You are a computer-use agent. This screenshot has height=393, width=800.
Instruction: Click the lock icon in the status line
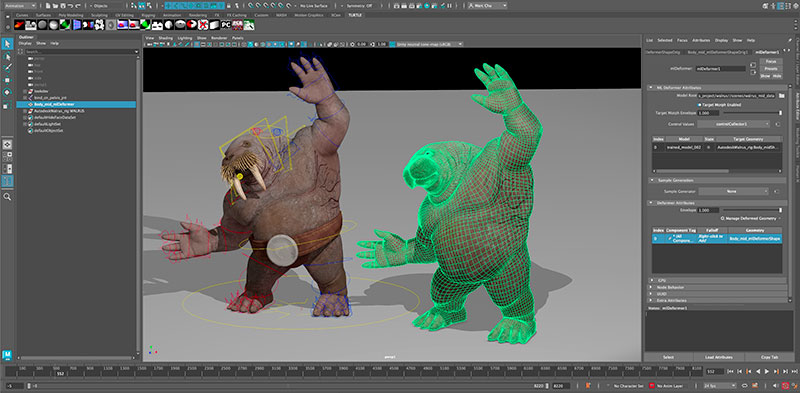(x=229, y=6)
